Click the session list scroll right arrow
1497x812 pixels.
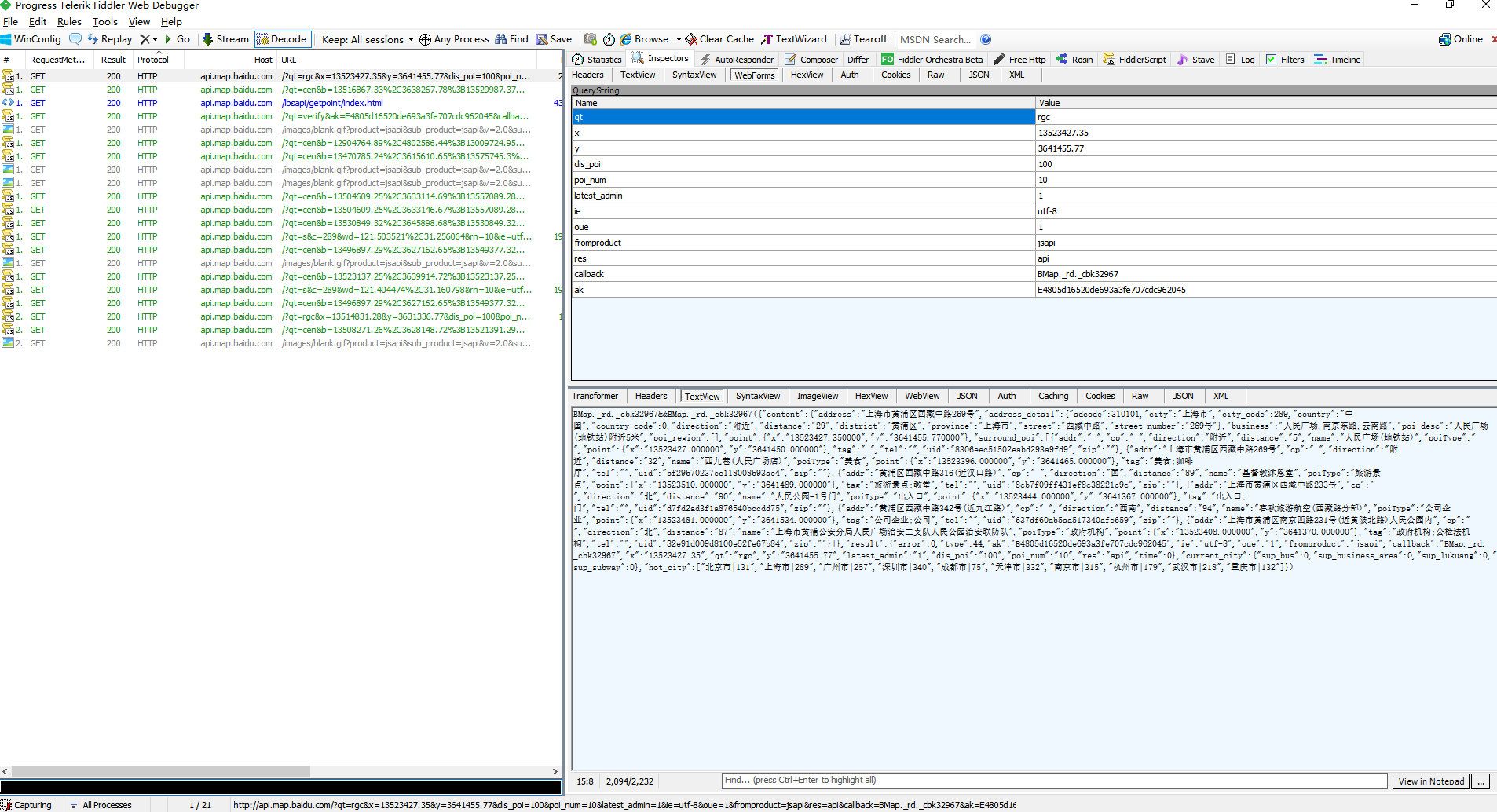coord(555,772)
